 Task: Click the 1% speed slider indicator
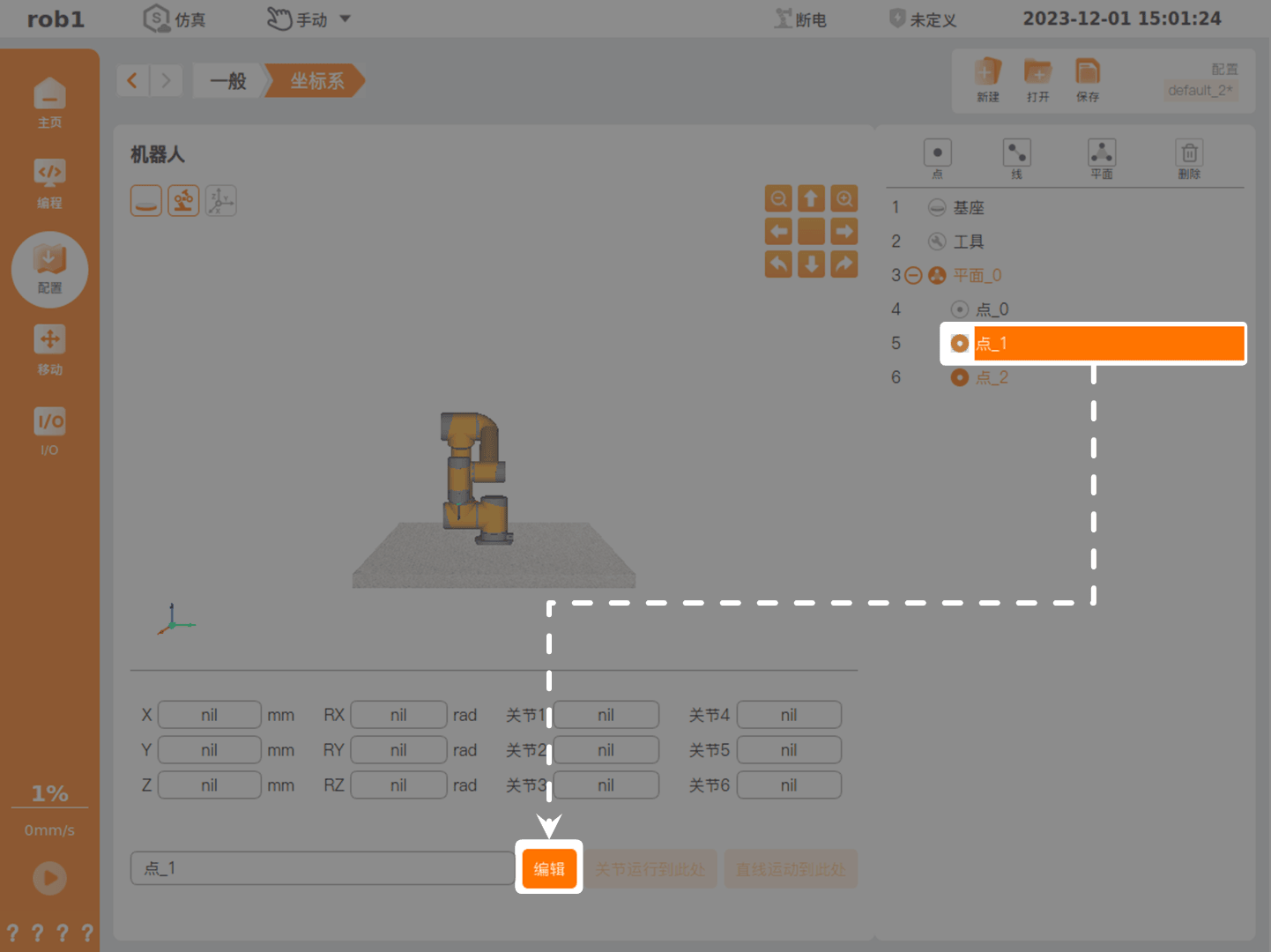49,793
